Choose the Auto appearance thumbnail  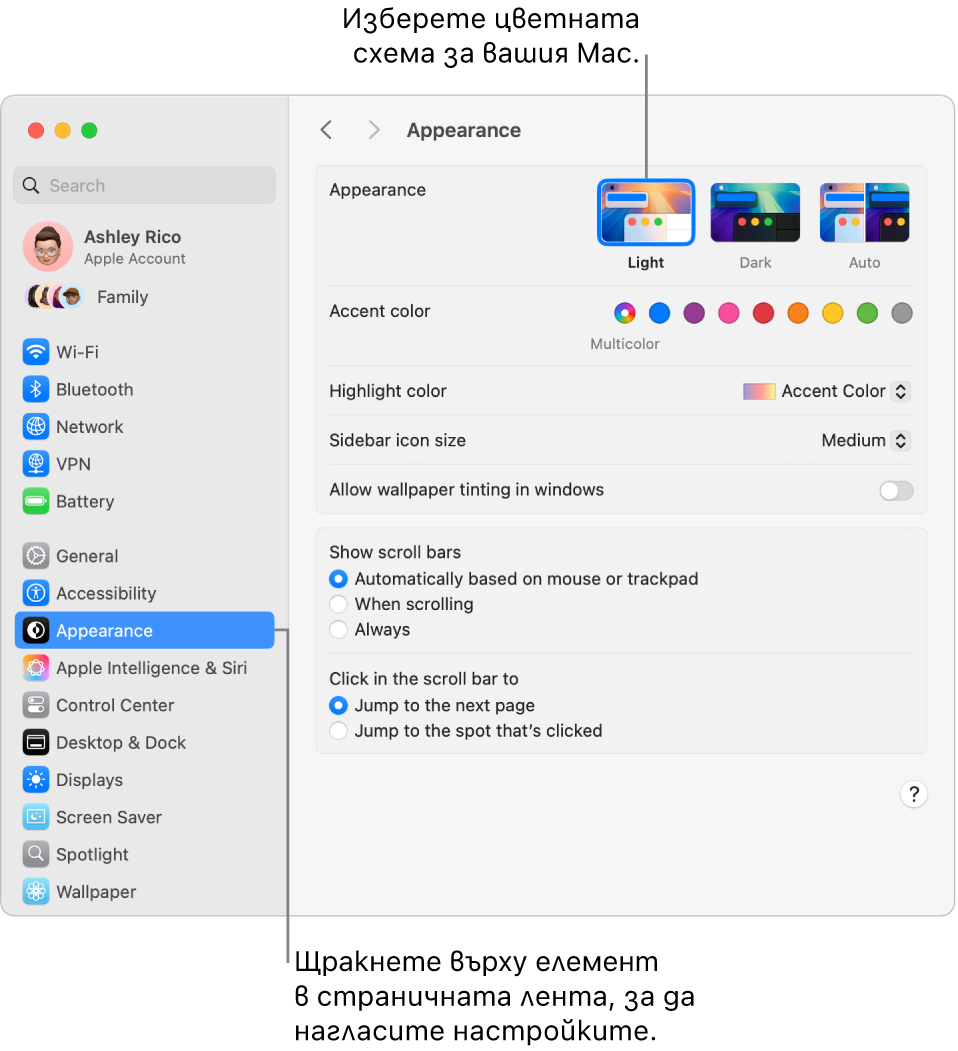pos(864,212)
